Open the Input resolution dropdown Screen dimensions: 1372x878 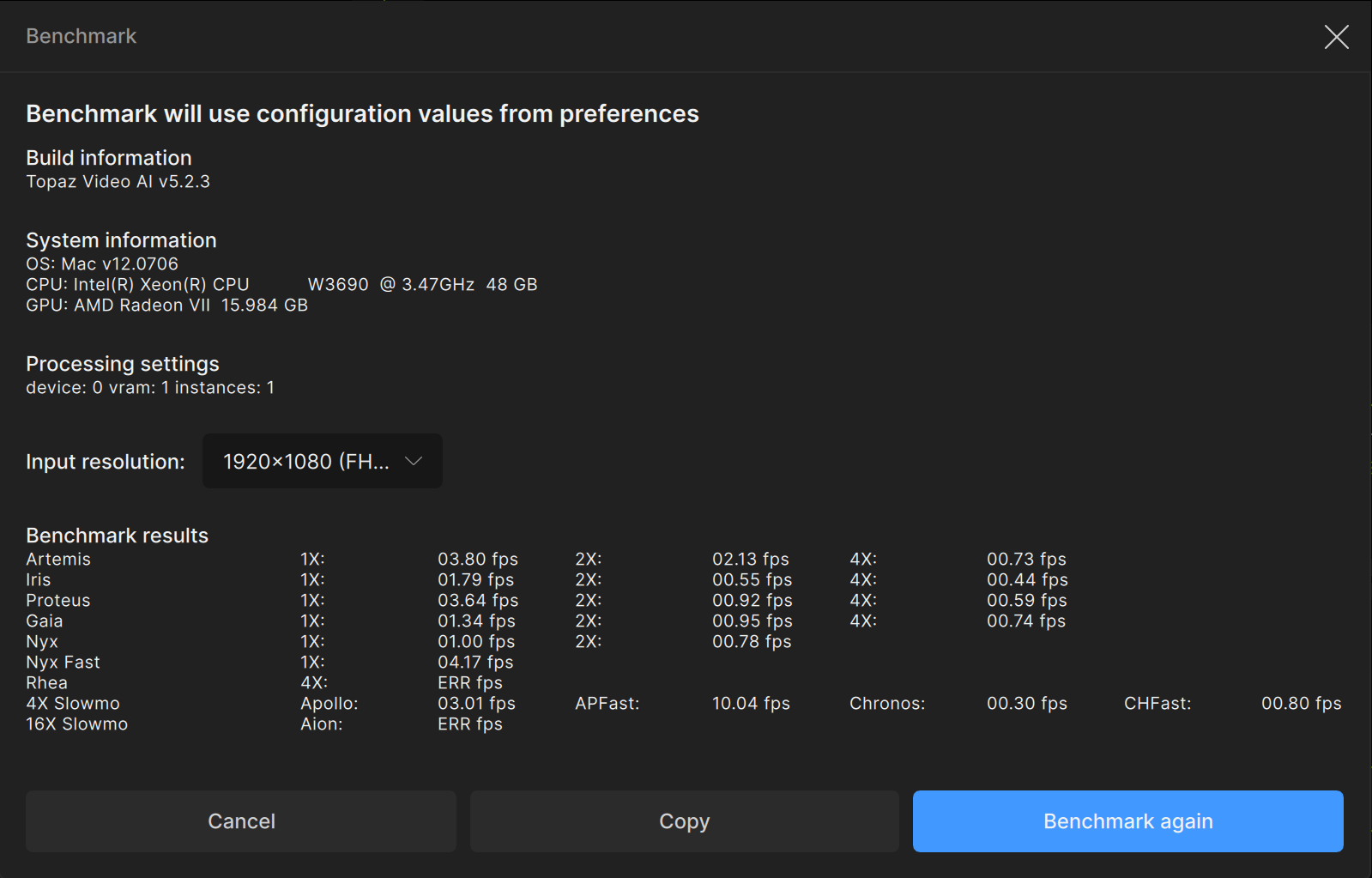[323, 461]
